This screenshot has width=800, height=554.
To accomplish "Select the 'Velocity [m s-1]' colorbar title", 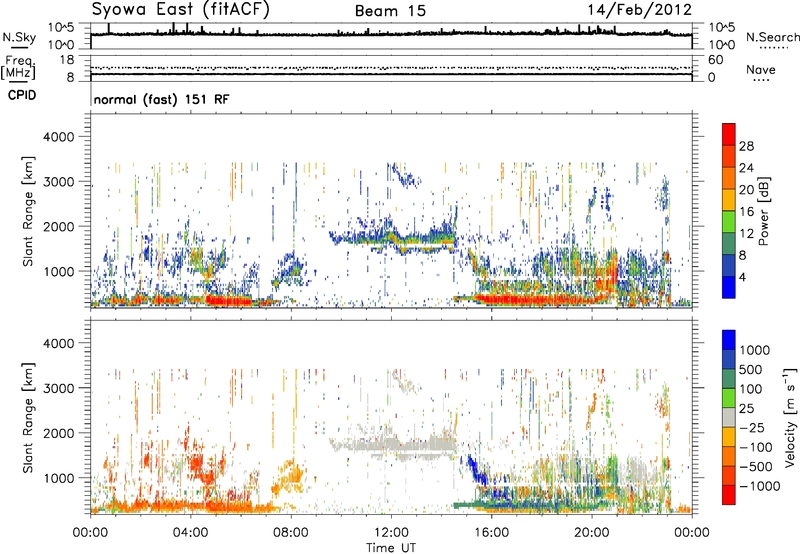I will click(790, 417).
